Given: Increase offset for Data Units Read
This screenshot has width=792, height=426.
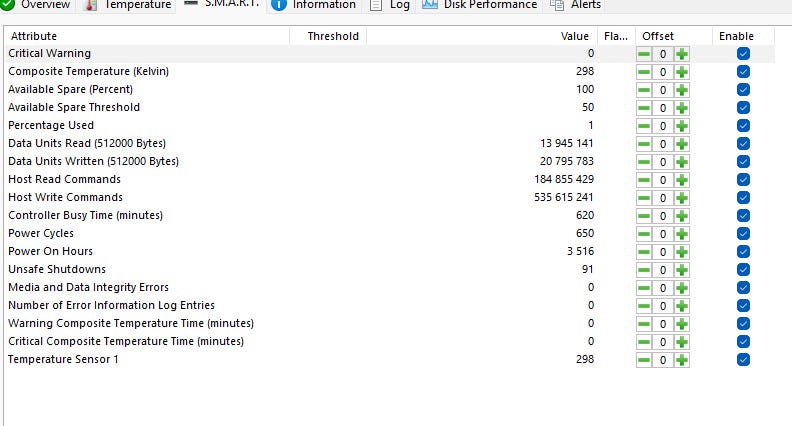Looking at the screenshot, I should [682, 144].
